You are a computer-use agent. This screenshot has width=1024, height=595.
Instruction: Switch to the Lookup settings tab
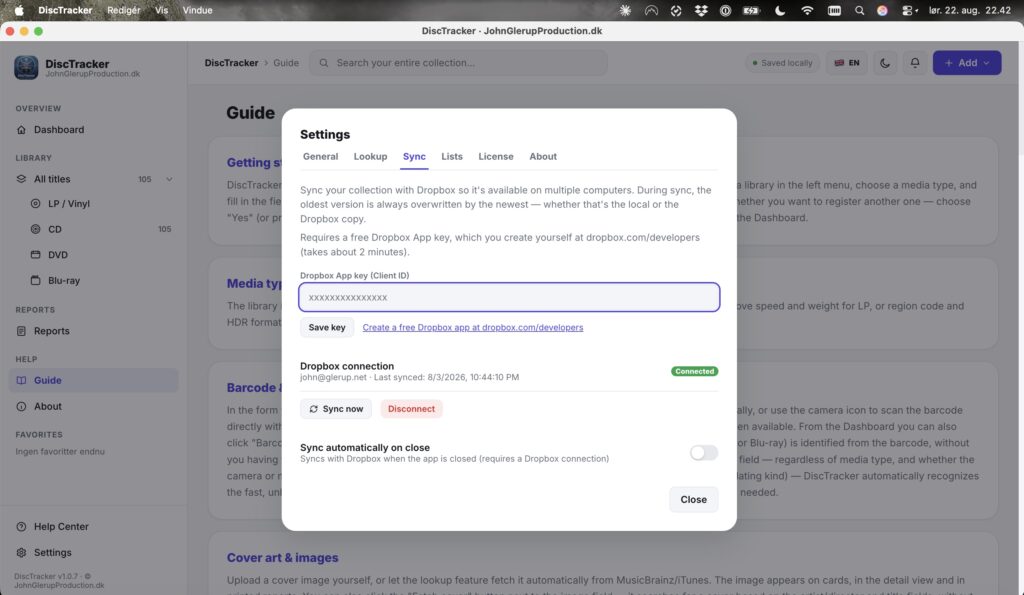click(370, 157)
